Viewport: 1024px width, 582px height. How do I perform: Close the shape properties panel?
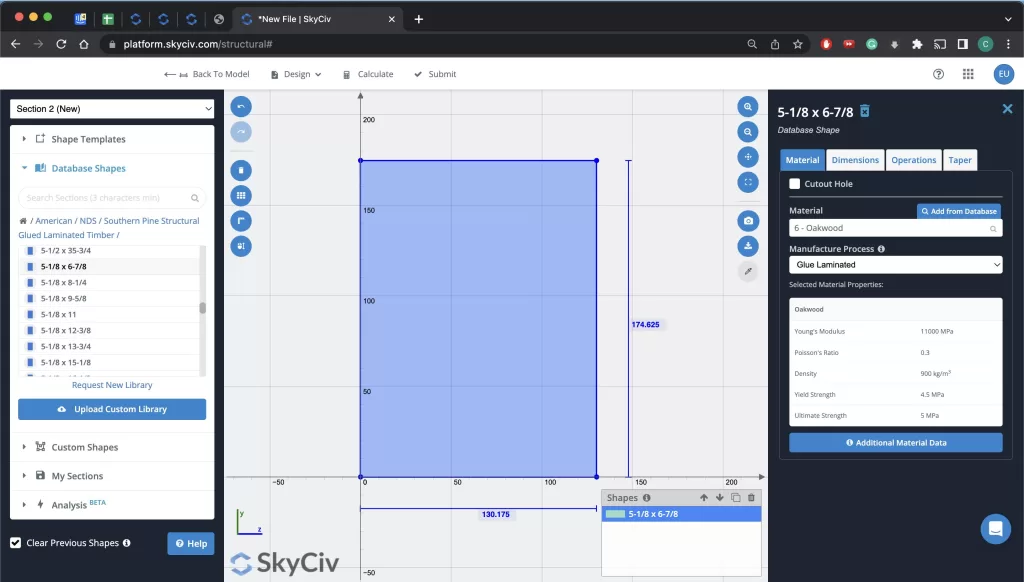1007,109
